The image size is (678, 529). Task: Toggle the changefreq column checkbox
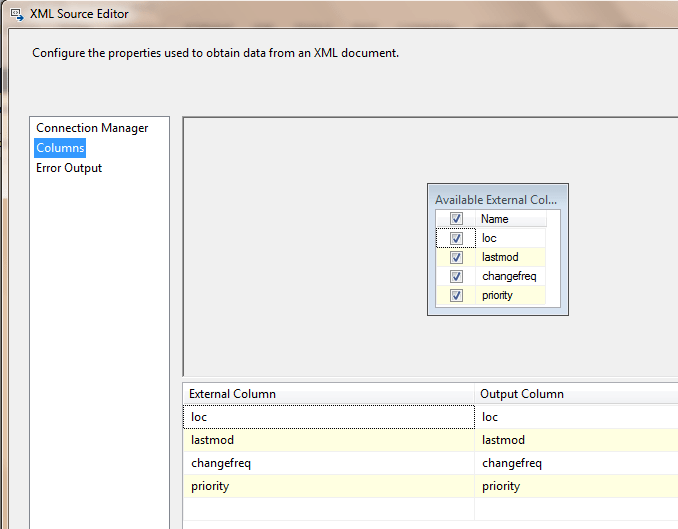[x=456, y=277]
